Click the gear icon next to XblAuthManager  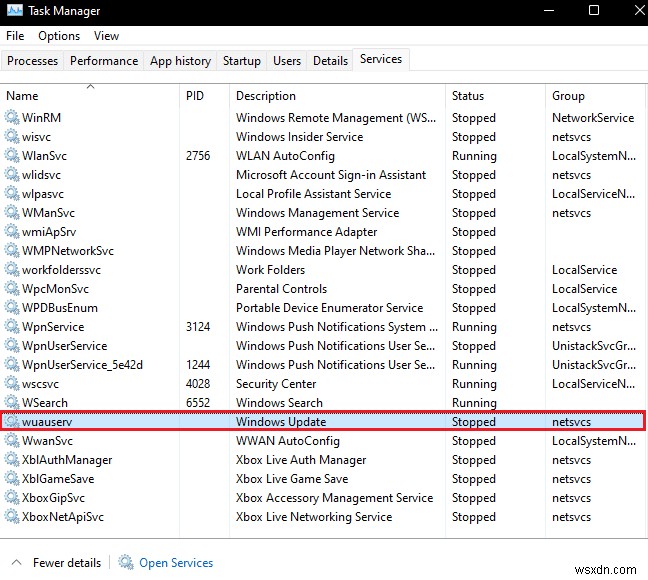(x=12, y=460)
